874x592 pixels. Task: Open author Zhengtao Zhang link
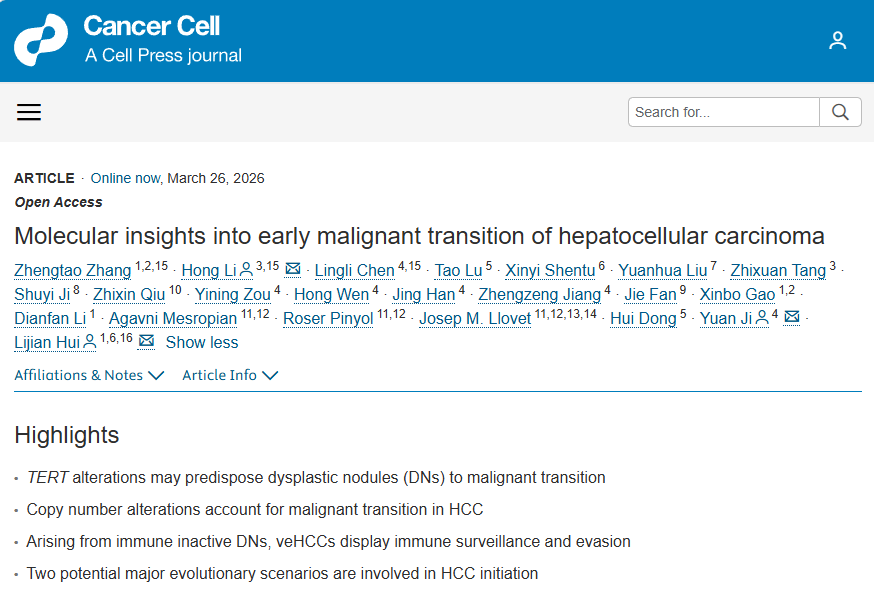72,270
